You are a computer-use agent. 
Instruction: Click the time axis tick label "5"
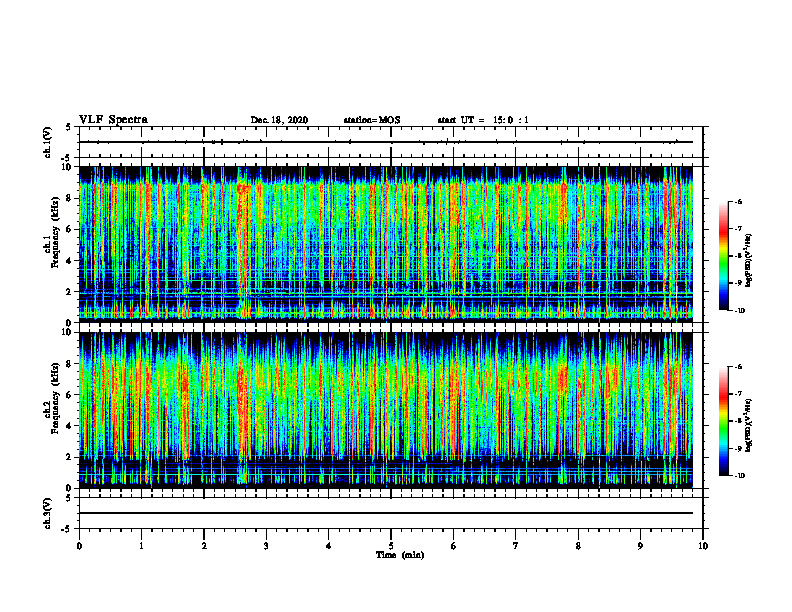pos(391,546)
